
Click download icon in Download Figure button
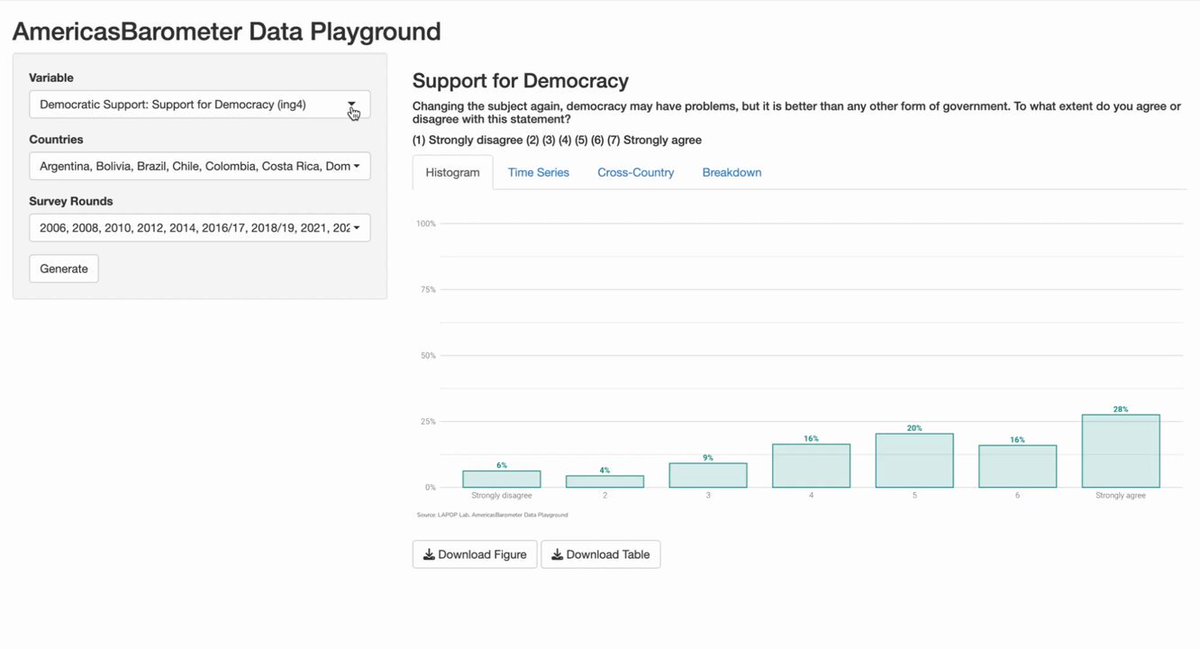429,554
